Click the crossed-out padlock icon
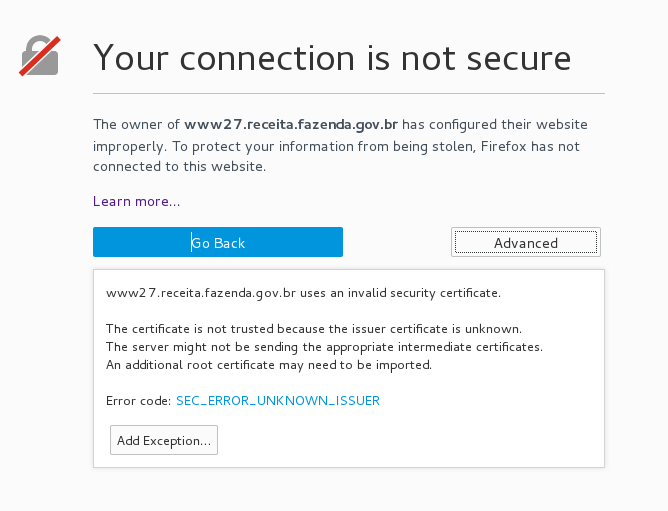The image size is (668, 511). [x=40, y=56]
